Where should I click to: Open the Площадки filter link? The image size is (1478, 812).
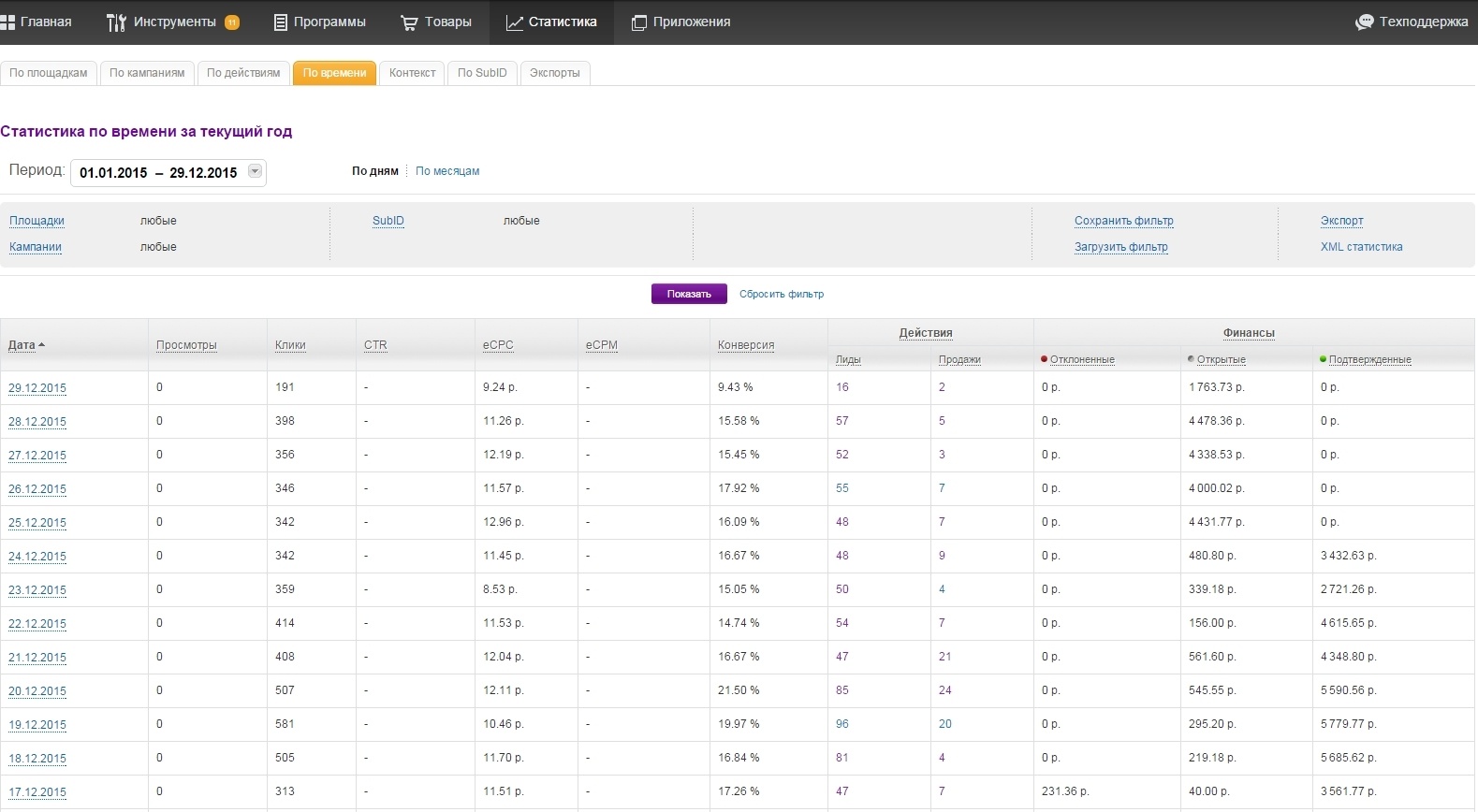pos(37,221)
